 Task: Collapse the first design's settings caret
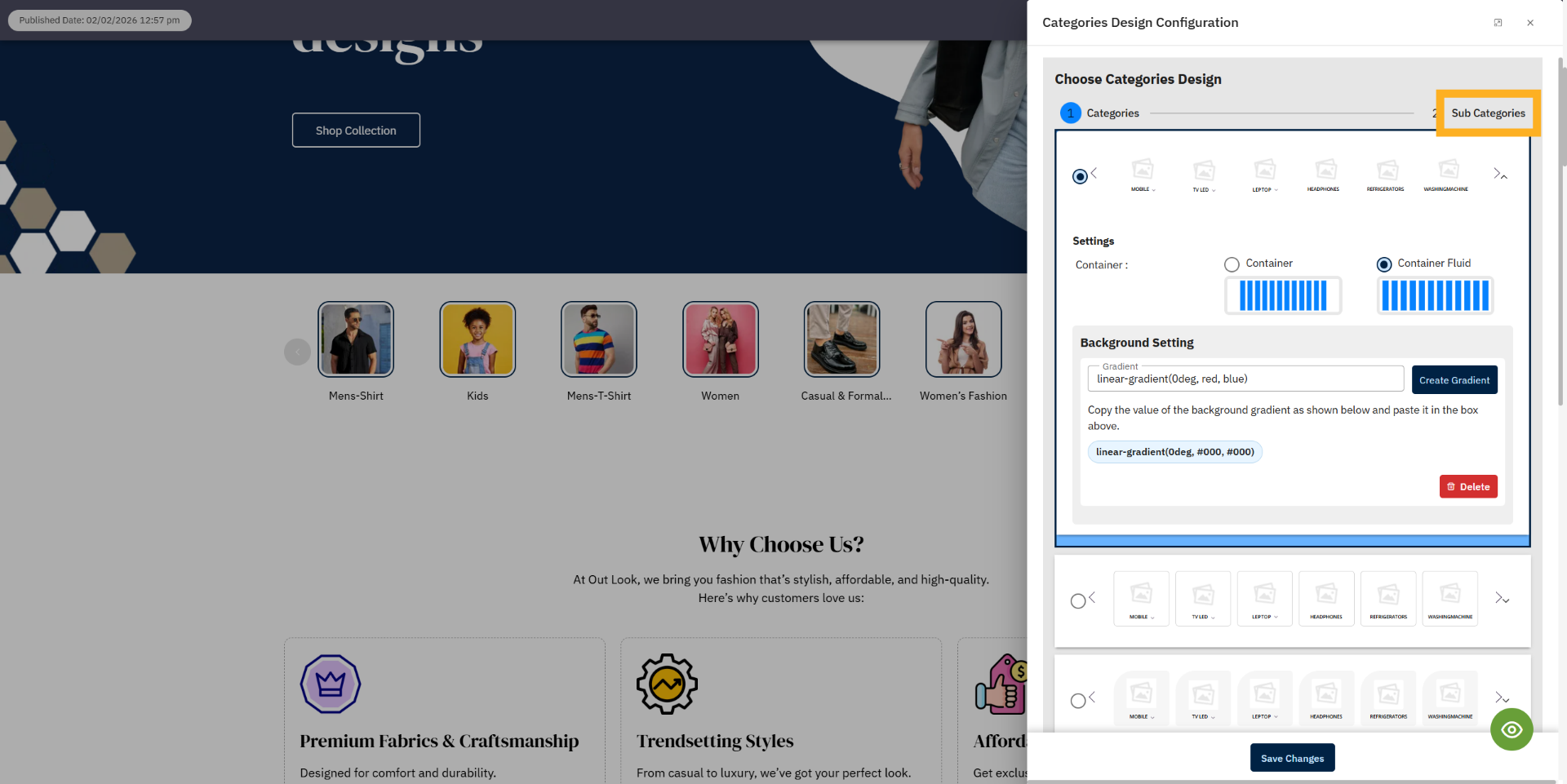pyautogui.click(x=1503, y=176)
